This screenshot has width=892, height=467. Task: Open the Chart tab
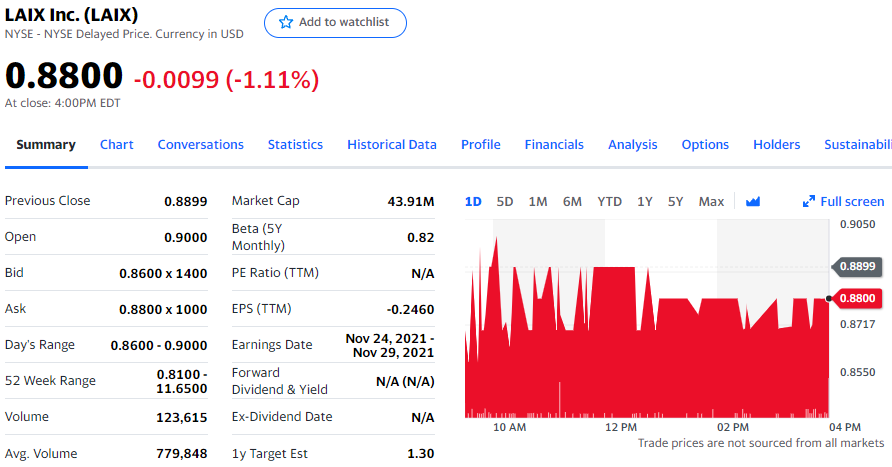coord(117,144)
